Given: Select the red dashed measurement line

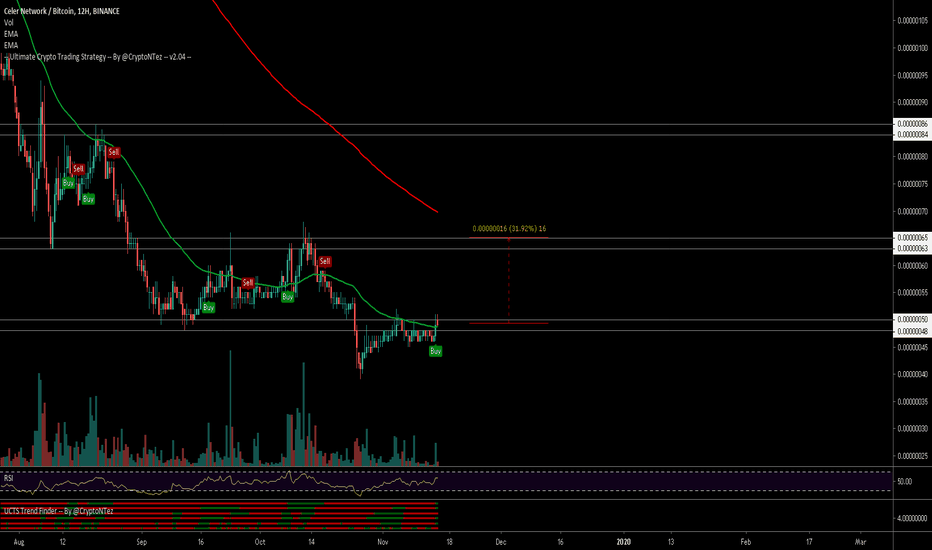Looking at the screenshot, I should (x=509, y=281).
